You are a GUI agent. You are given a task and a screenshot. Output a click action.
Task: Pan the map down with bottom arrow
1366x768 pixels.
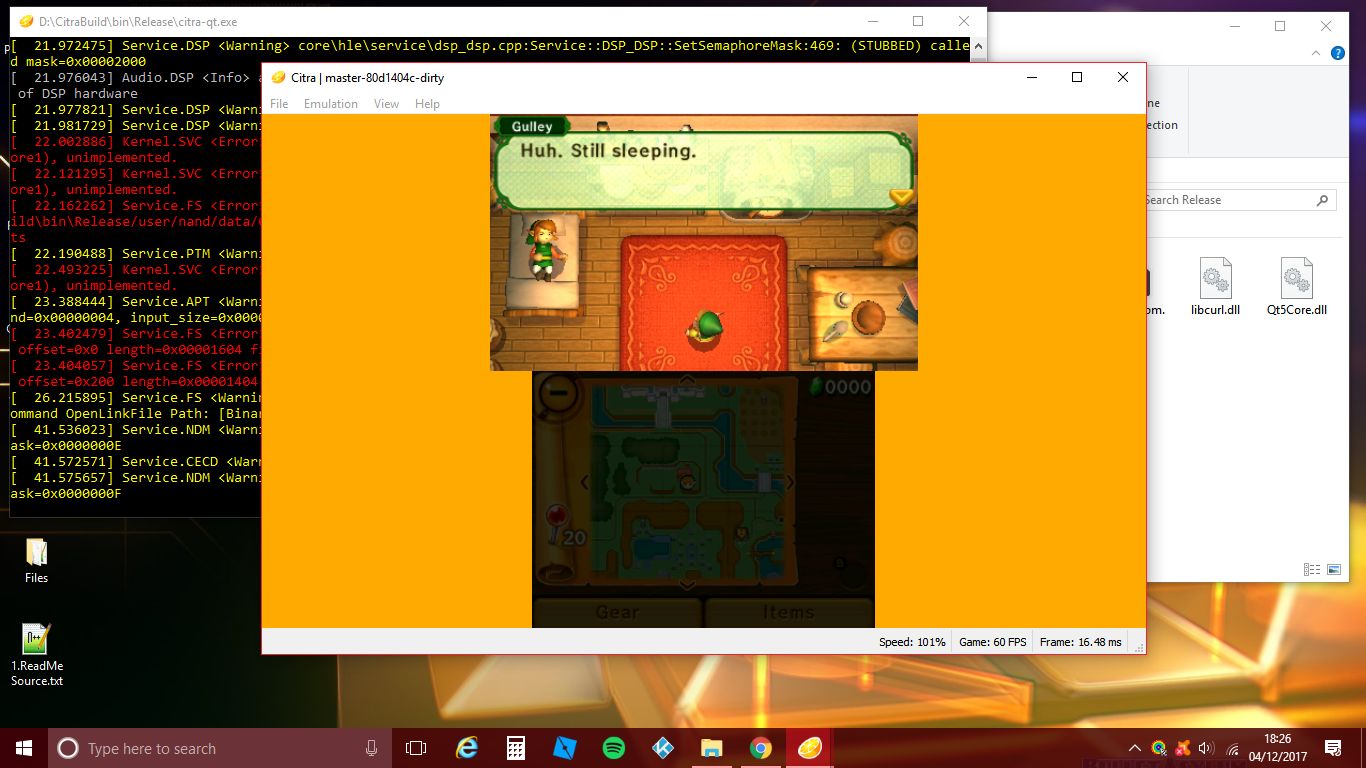pos(687,584)
